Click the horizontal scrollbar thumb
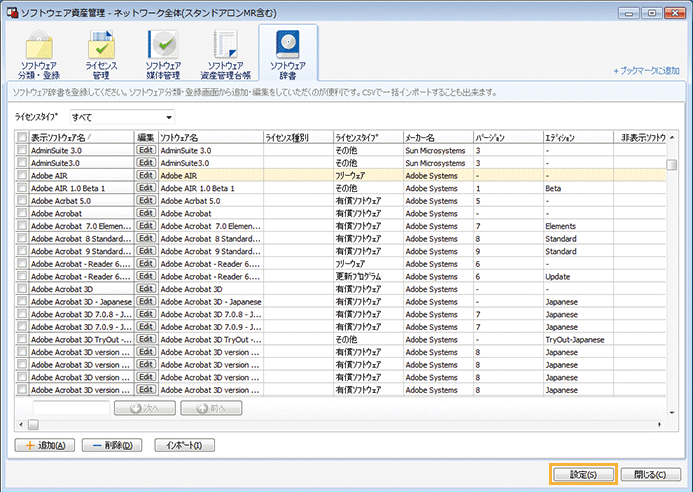Image resolution: width=693 pixels, height=492 pixels. (x=33, y=424)
